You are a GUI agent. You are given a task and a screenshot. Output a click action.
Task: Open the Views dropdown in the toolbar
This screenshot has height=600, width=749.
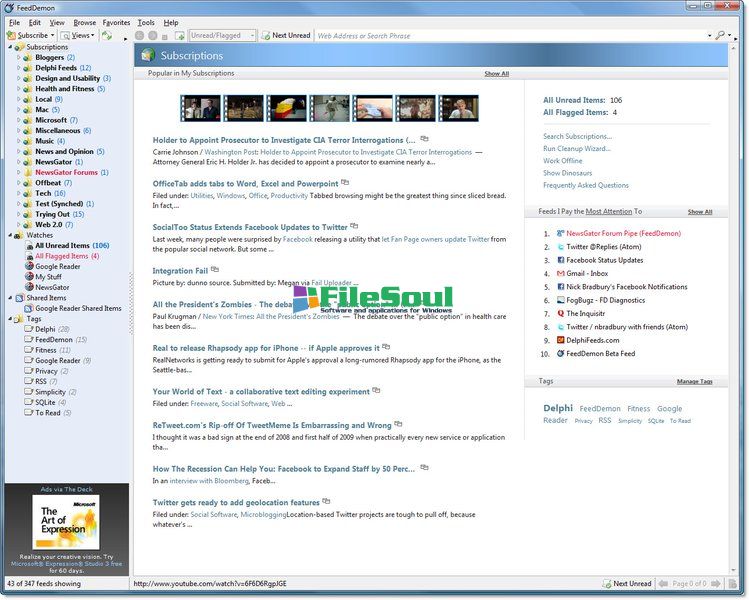[81, 35]
